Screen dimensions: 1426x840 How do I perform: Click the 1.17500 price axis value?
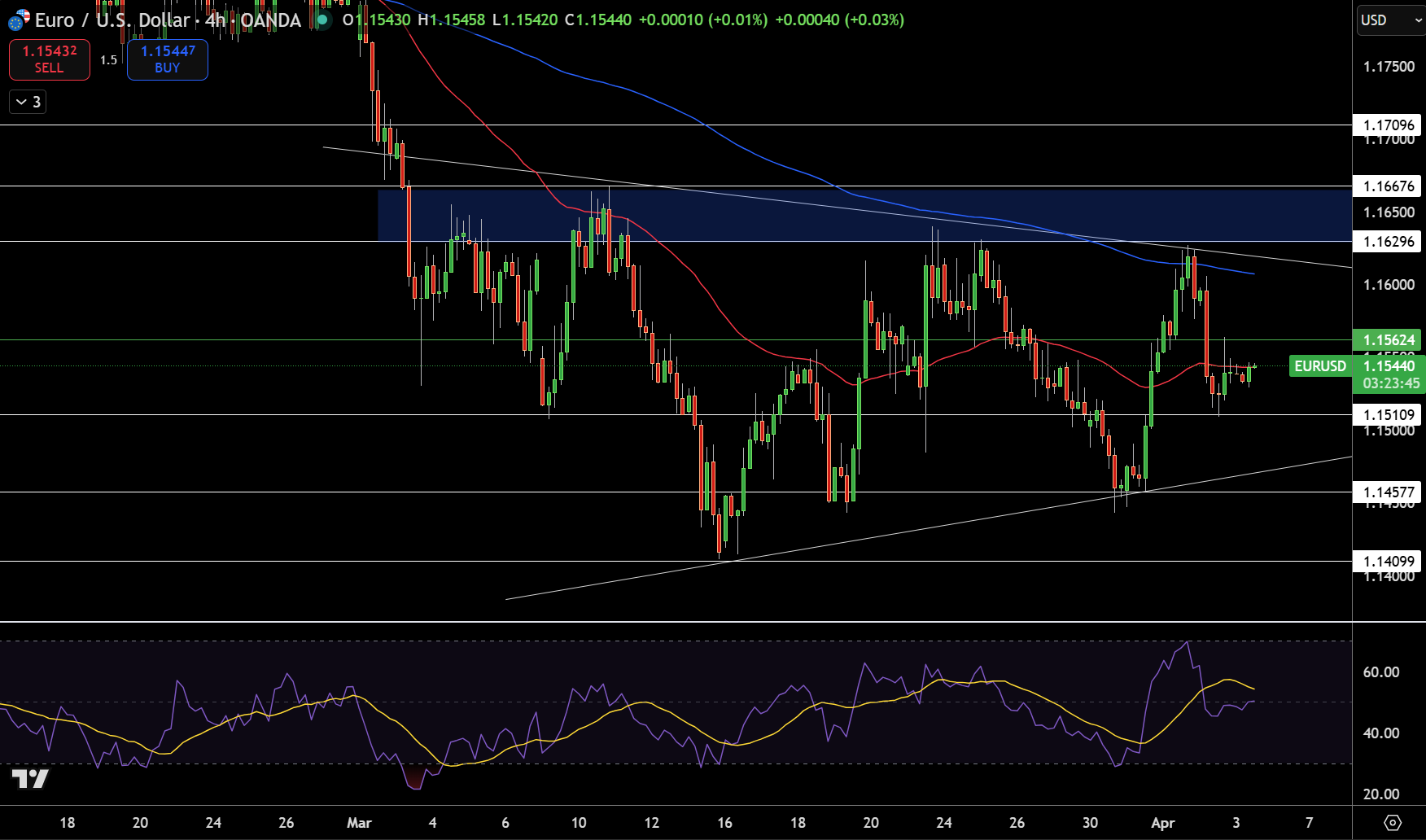[1389, 67]
